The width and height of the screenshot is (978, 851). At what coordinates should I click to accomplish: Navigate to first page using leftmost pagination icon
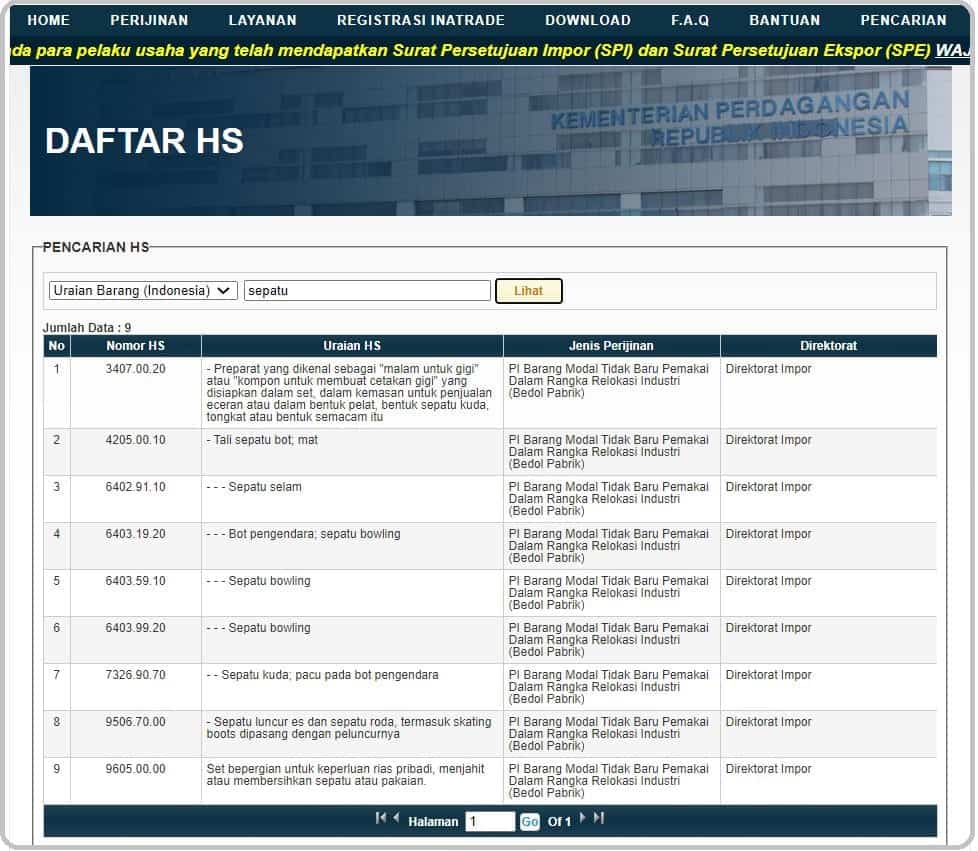pos(381,819)
